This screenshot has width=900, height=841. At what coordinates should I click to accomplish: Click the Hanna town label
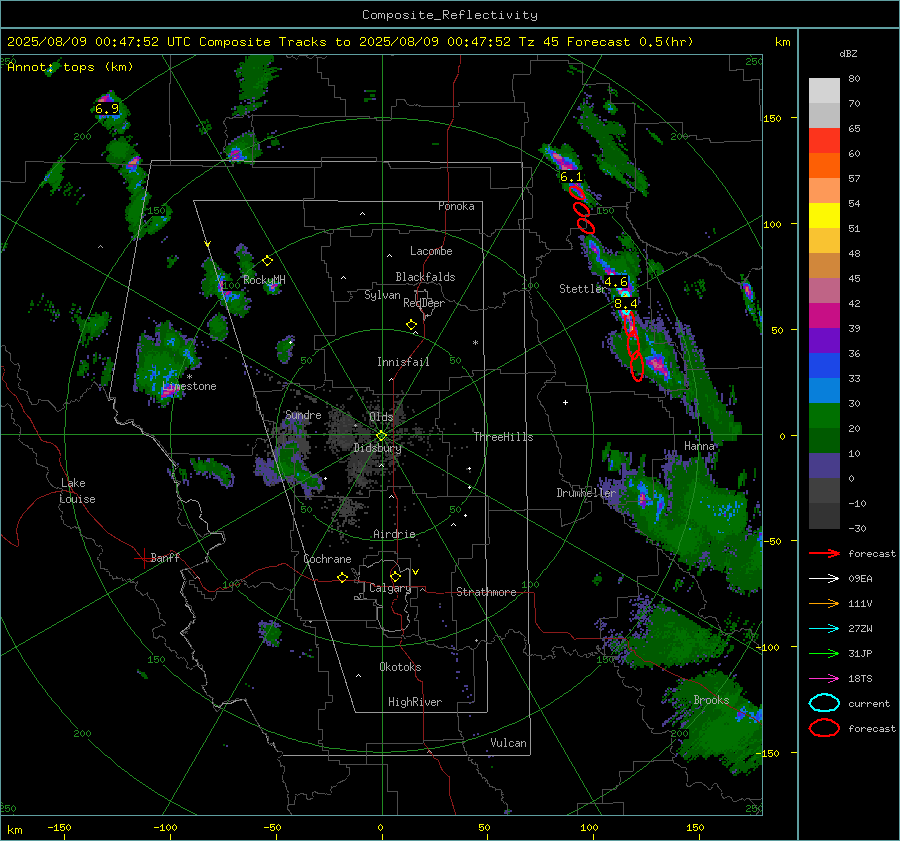(699, 446)
